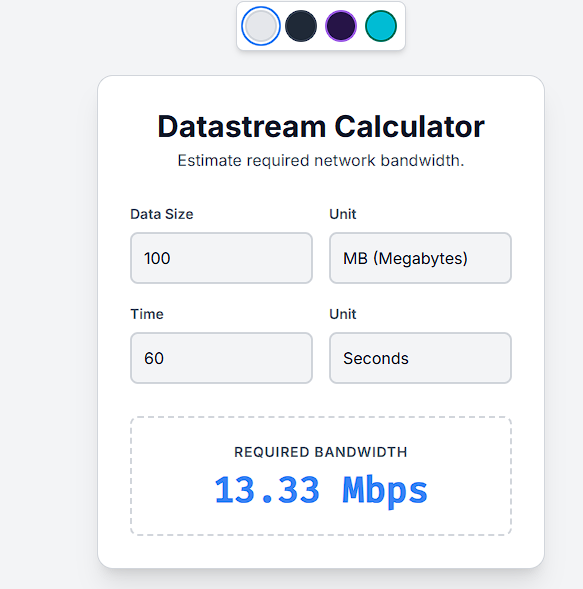Select the purple-bordered dark theme swatch
The width and height of the screenshot is (583, 589).
click(x=341, y=26)
